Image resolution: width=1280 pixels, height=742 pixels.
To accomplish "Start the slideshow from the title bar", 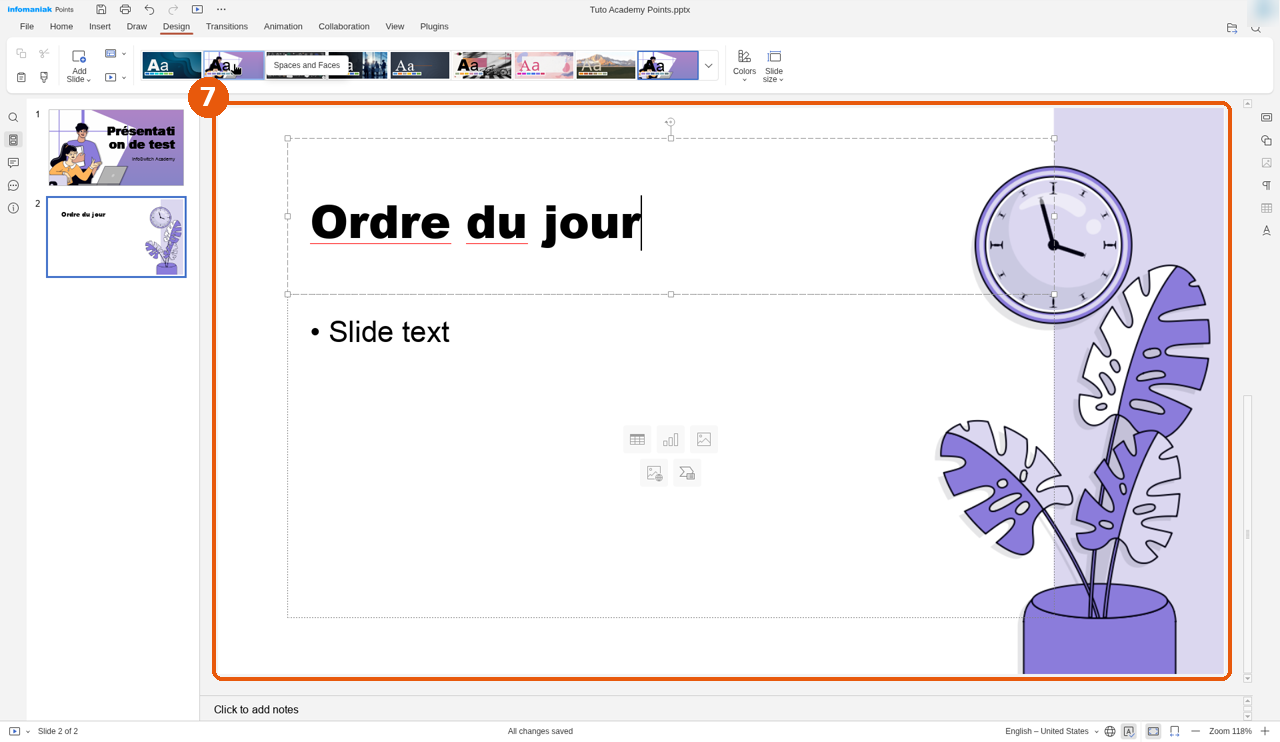I will 197,9.
